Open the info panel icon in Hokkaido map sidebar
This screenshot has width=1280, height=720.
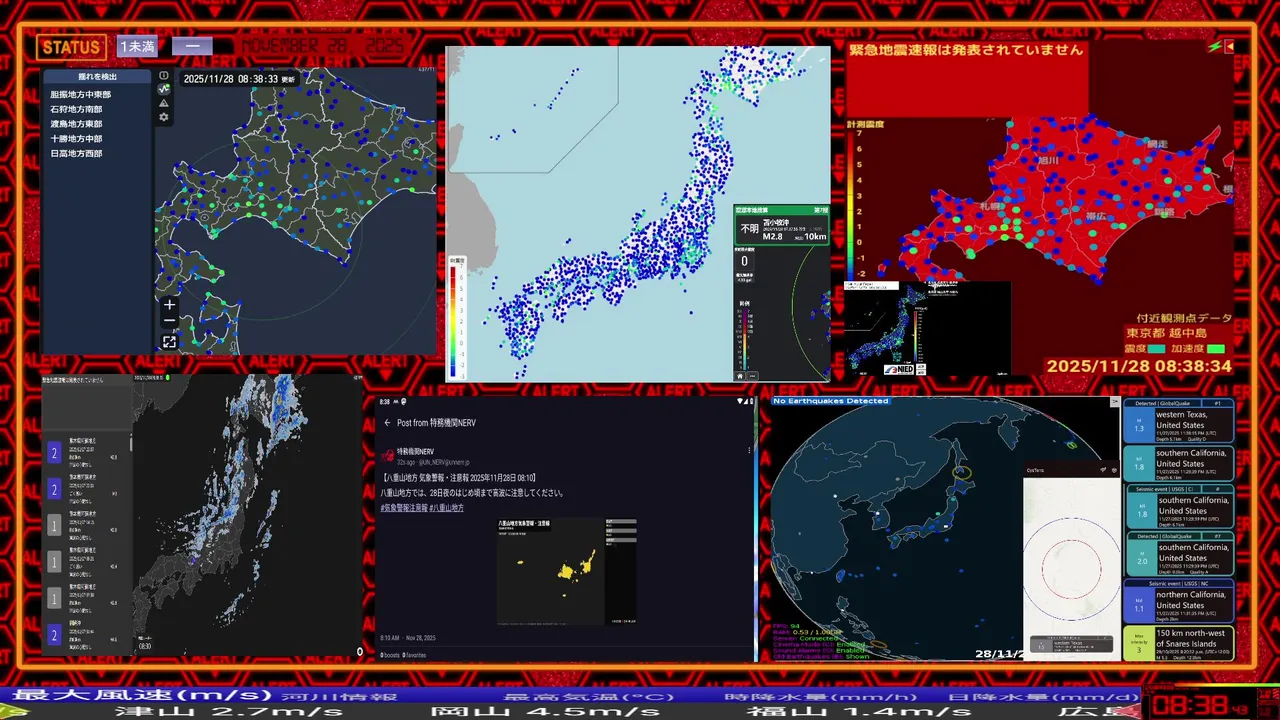click(x=164, y=75)
